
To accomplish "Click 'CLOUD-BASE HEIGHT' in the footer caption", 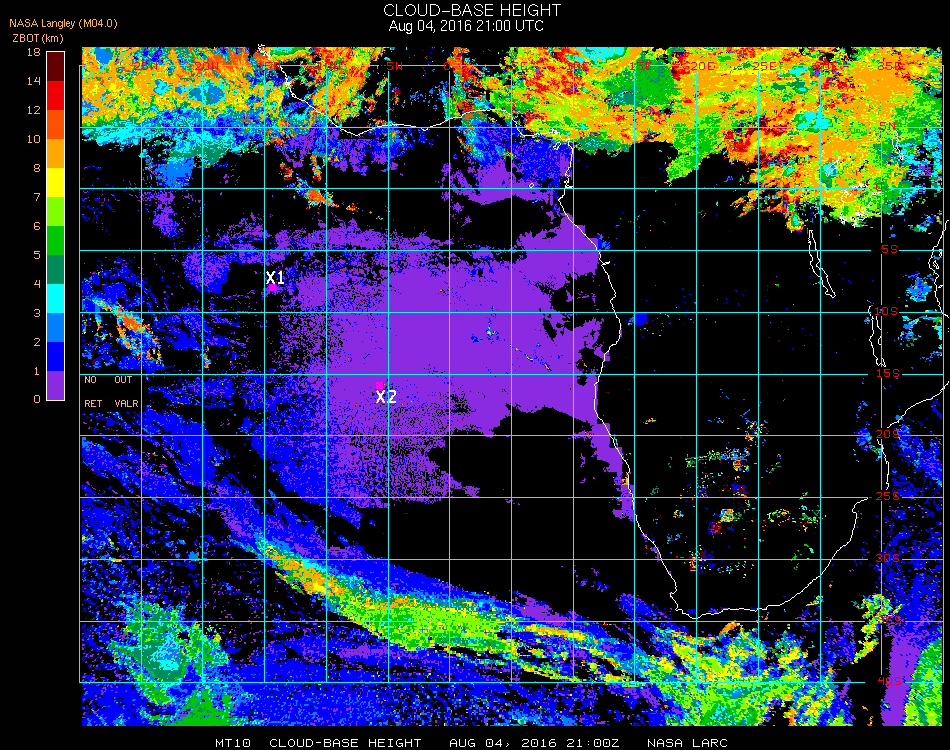I will click(345, 743).
